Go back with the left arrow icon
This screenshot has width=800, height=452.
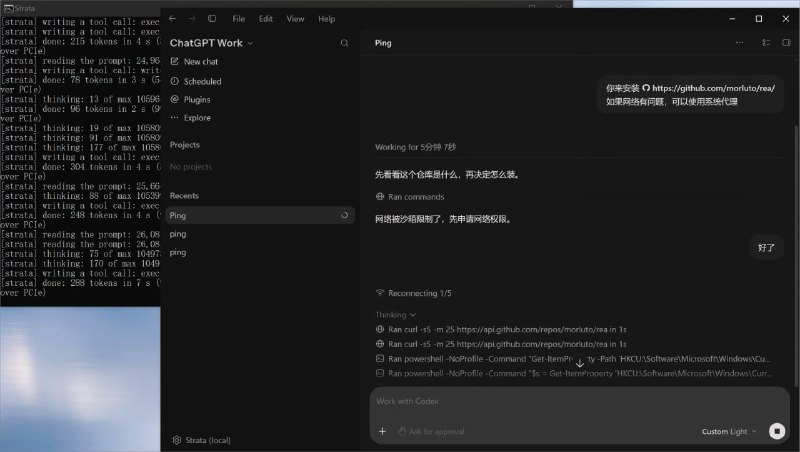(x=172, y=19)
